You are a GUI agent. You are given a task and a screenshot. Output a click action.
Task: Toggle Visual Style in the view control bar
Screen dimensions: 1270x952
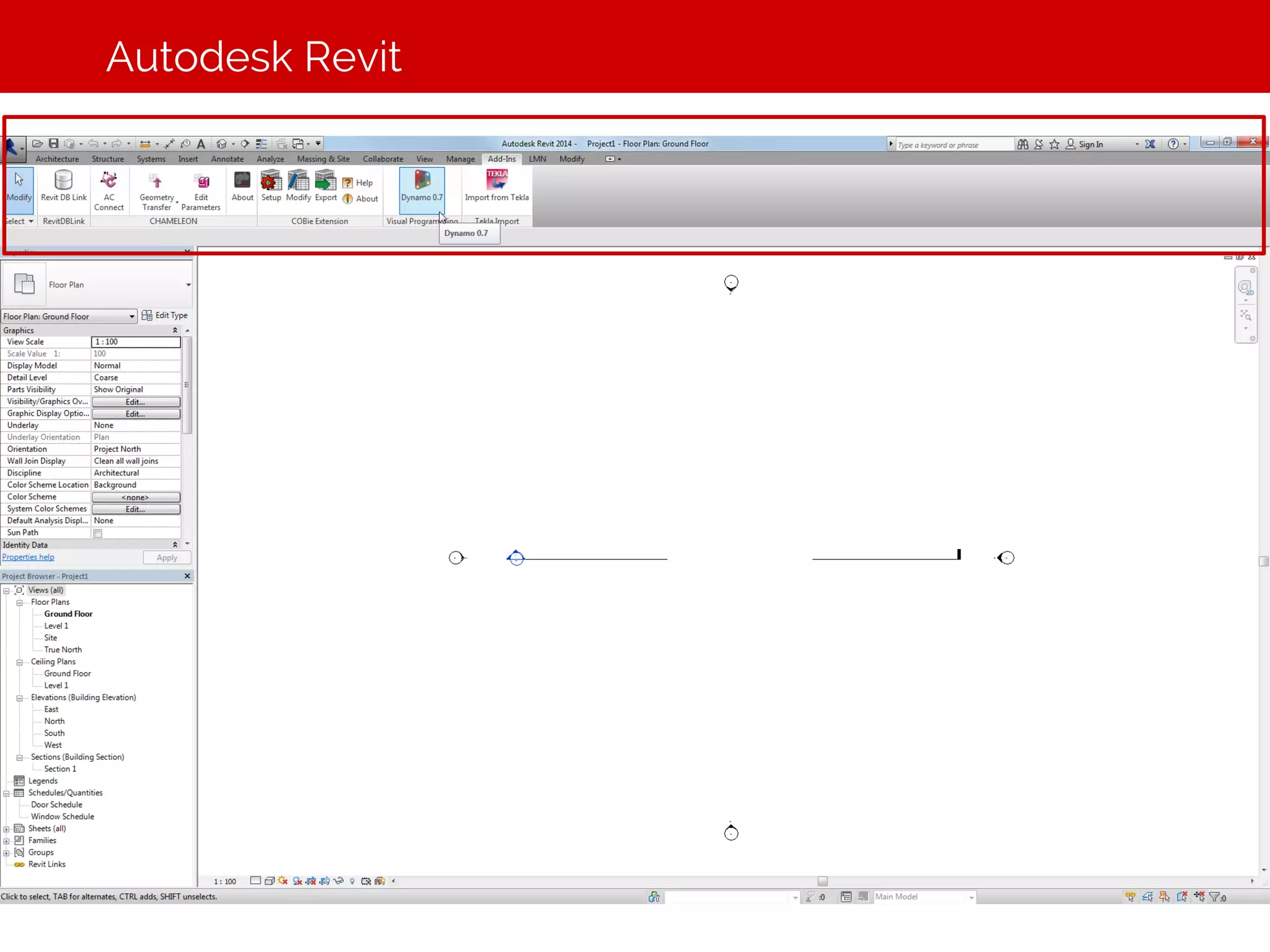[x=269, y=881]
